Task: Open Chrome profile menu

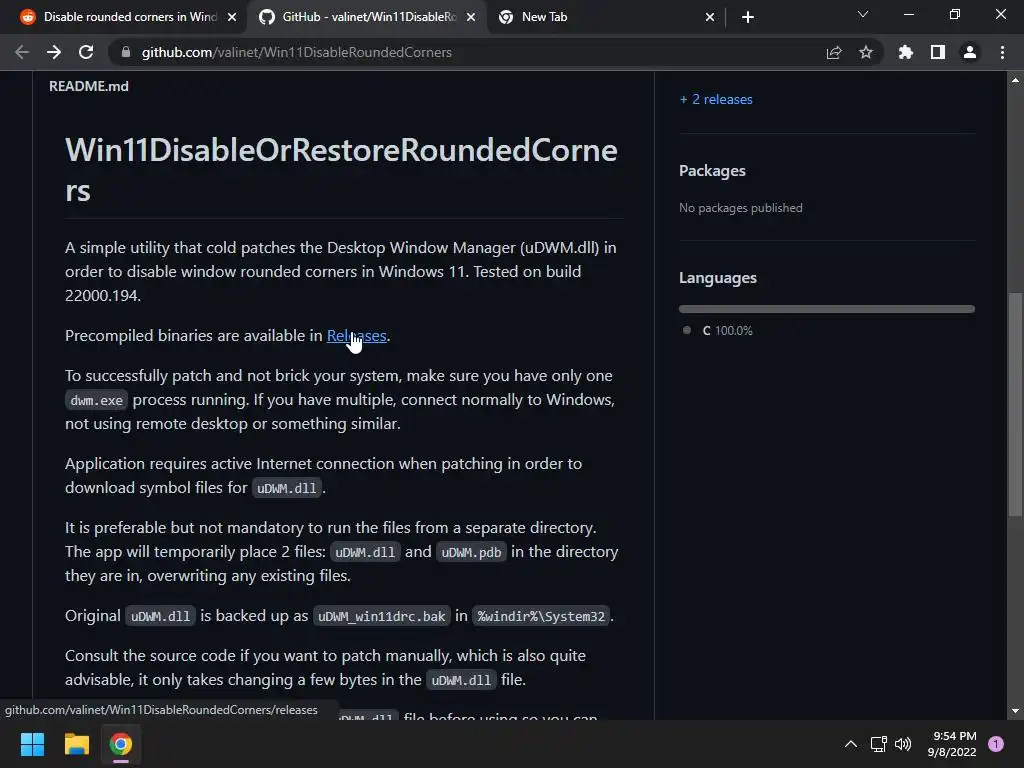Action: coord(969,52)
